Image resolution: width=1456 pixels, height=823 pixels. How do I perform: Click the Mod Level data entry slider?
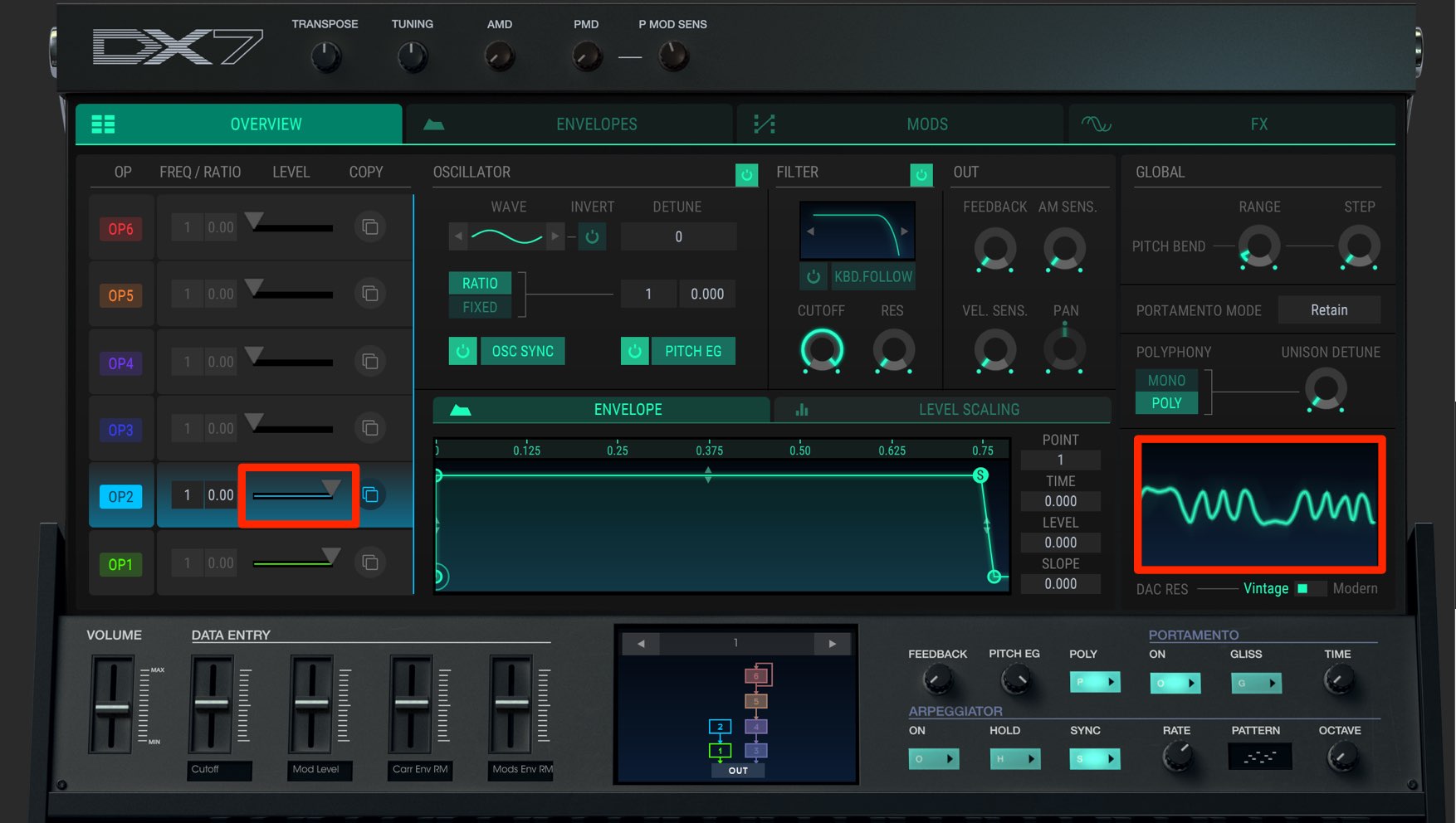click(x=311, y=704)
